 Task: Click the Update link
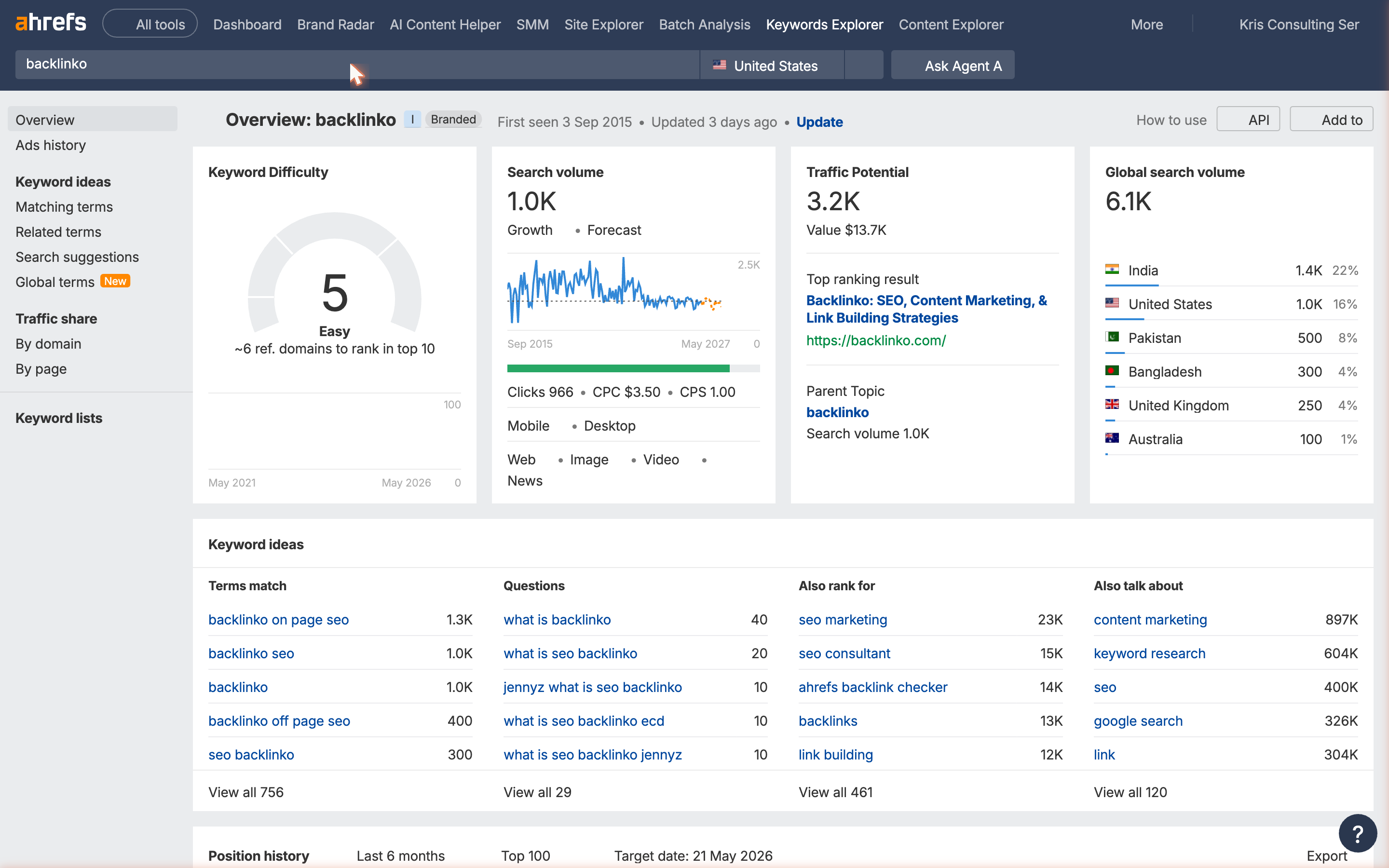(819, 122)
